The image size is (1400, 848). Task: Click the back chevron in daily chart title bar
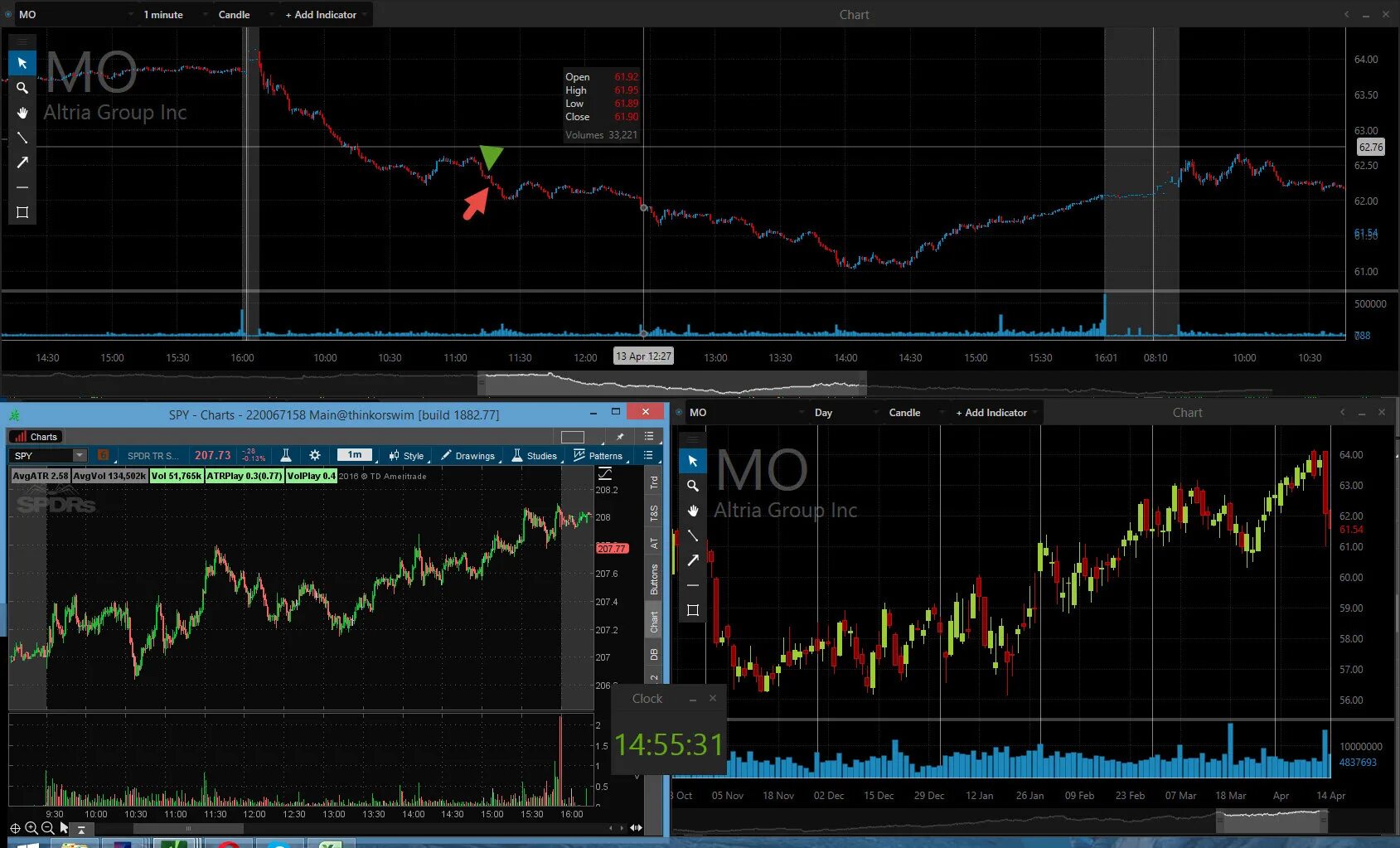(1343, 412)
